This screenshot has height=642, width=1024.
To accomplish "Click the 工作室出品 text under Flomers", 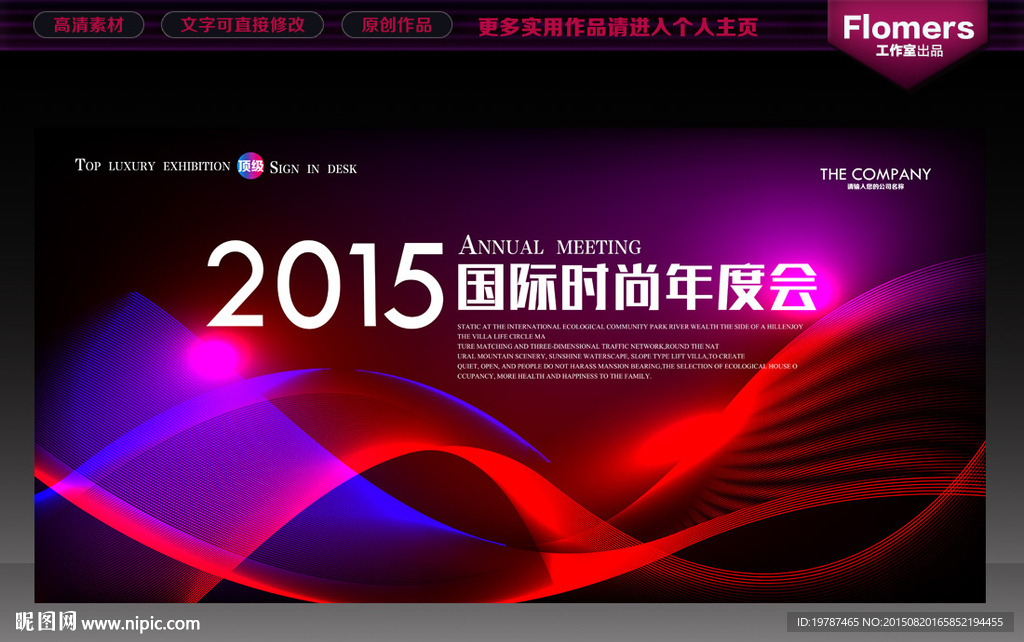I will tap(909, 51).
